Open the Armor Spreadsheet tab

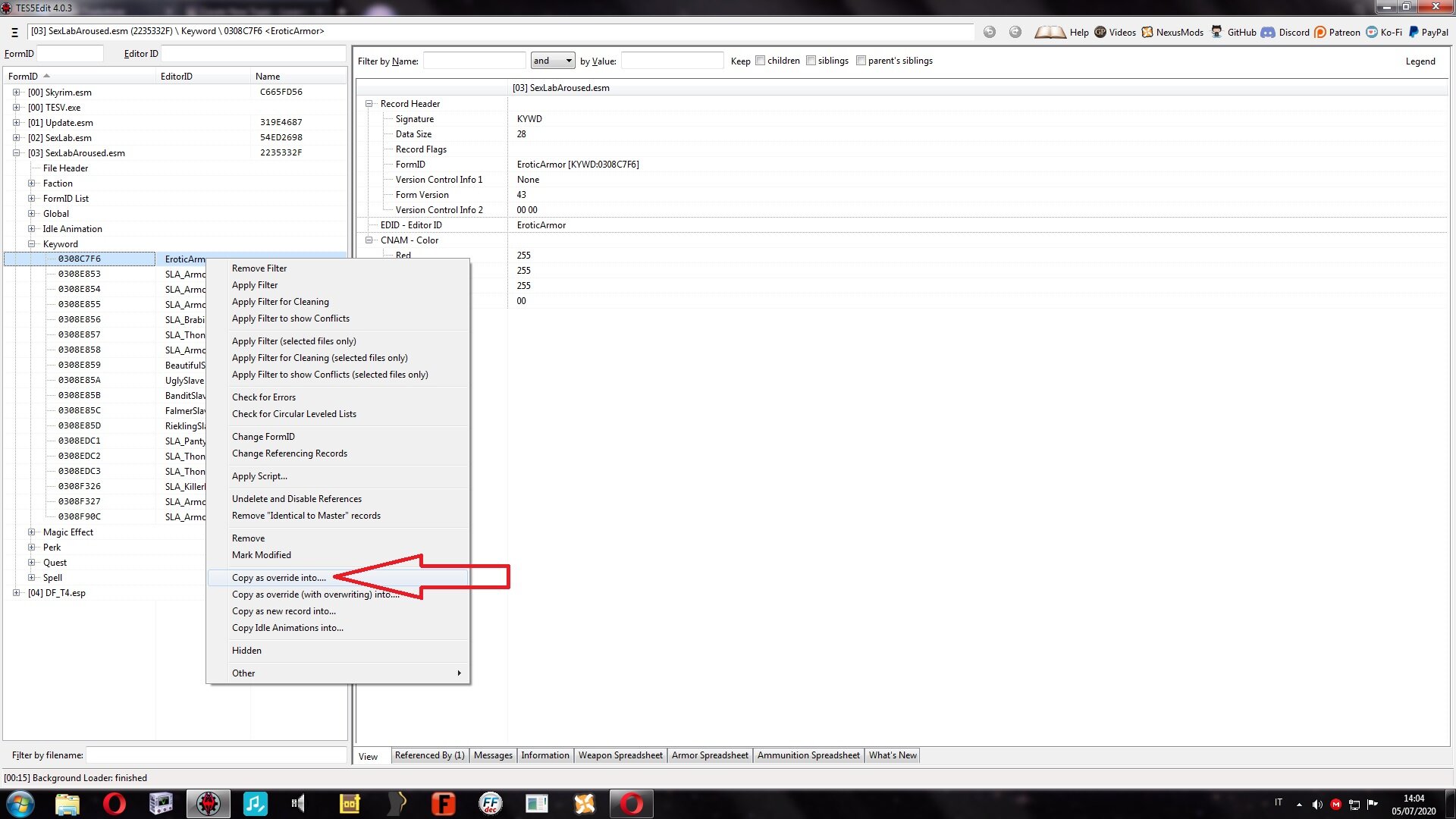click(x=710, y=755)
